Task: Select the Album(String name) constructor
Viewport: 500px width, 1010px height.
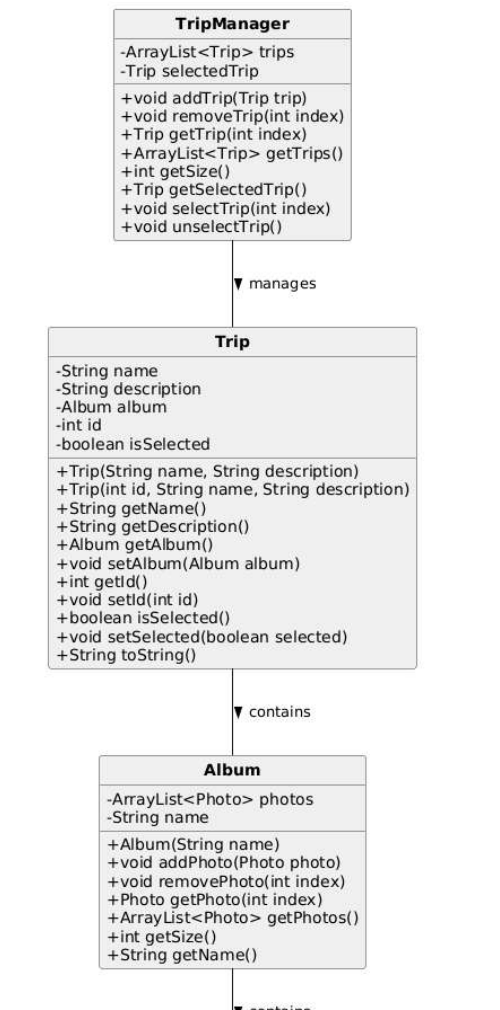Action: point(193,844)
